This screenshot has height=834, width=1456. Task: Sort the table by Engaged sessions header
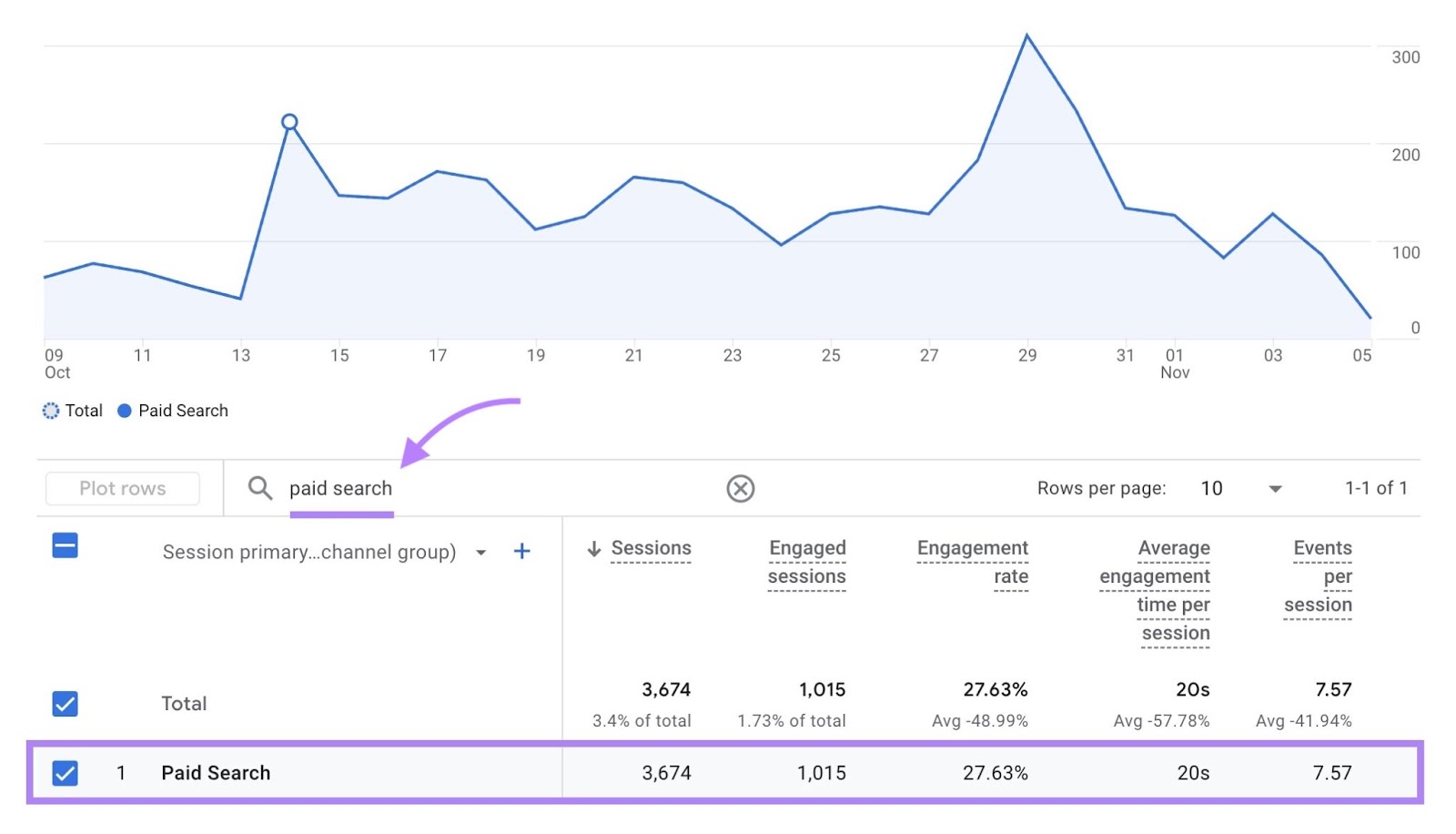click(806, 562)
